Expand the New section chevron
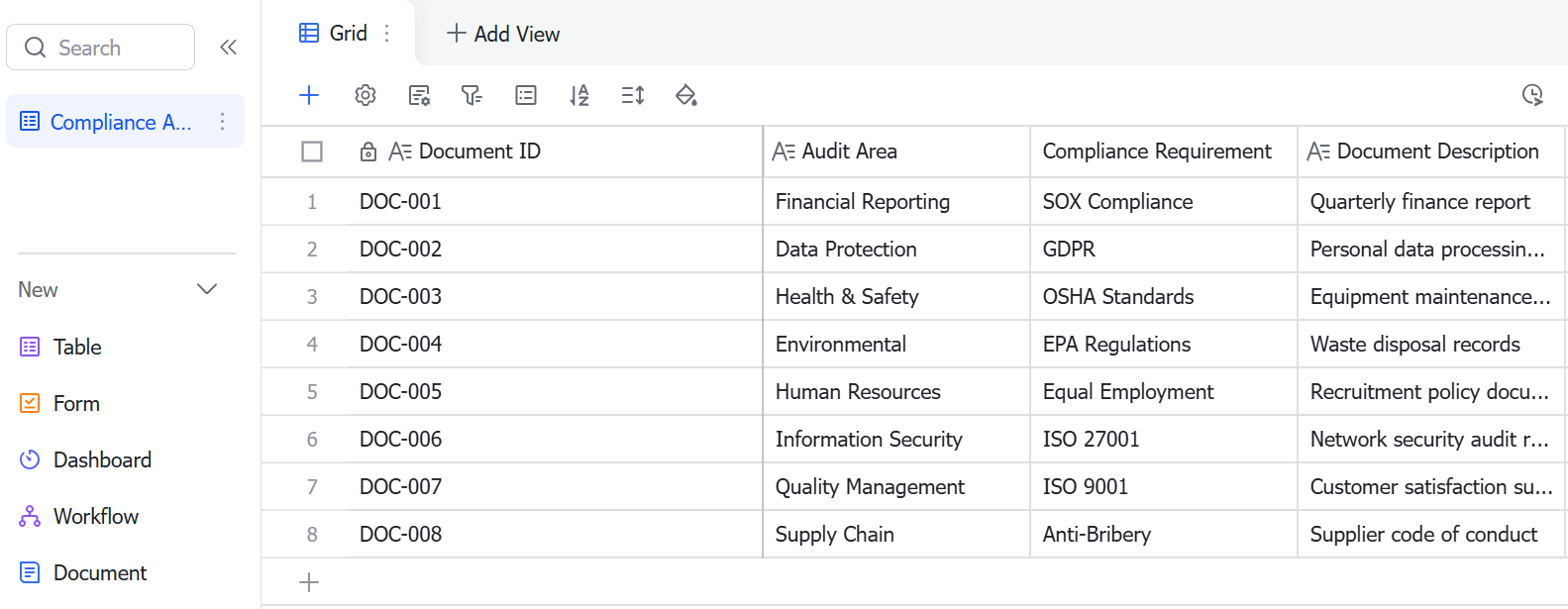This screenshot has height=609, width=1568. 207,289
